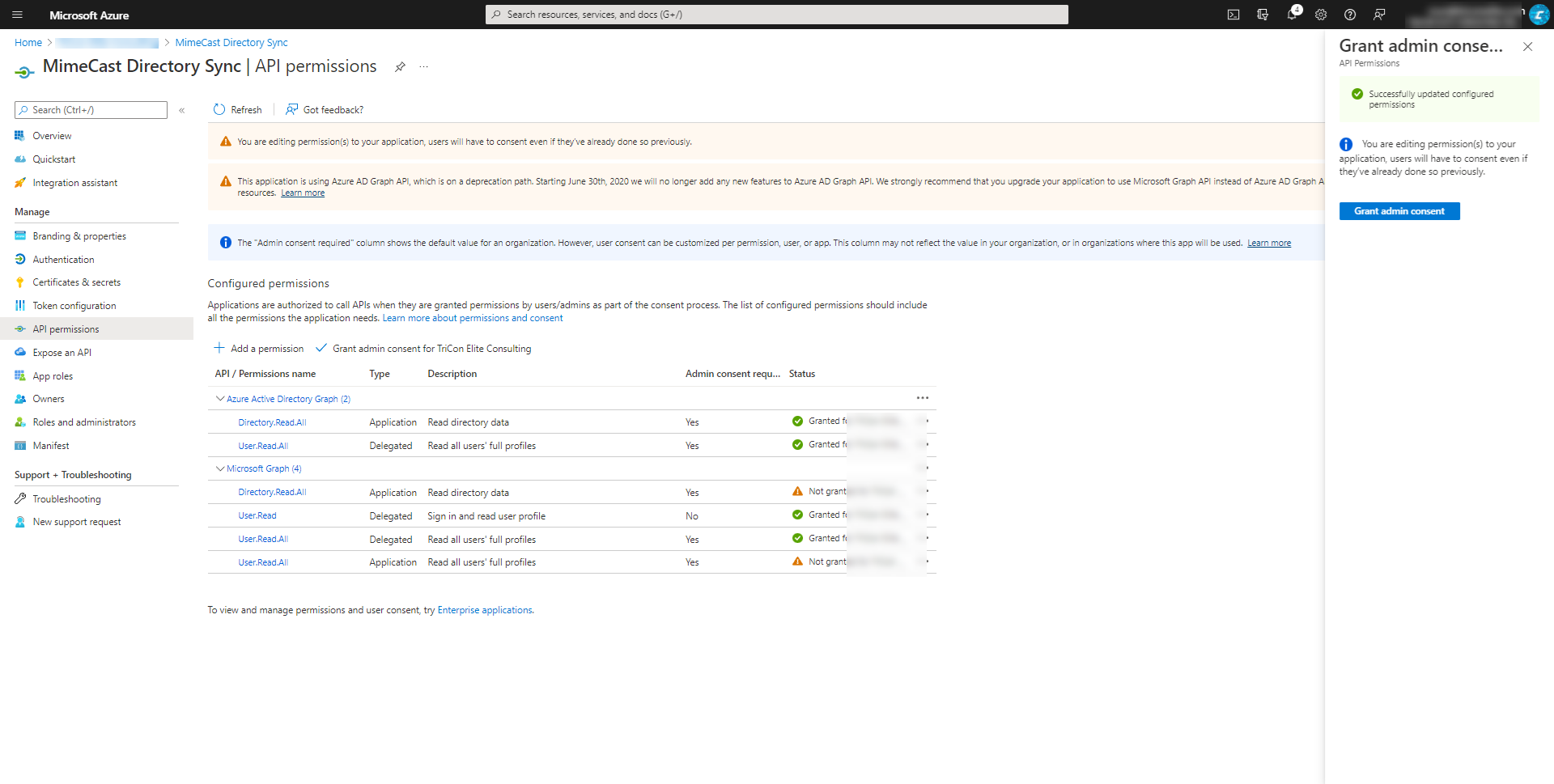Focus the top Search resources, services, and docs box
This screenshot has height=784, width=1554.
point(776,15)
